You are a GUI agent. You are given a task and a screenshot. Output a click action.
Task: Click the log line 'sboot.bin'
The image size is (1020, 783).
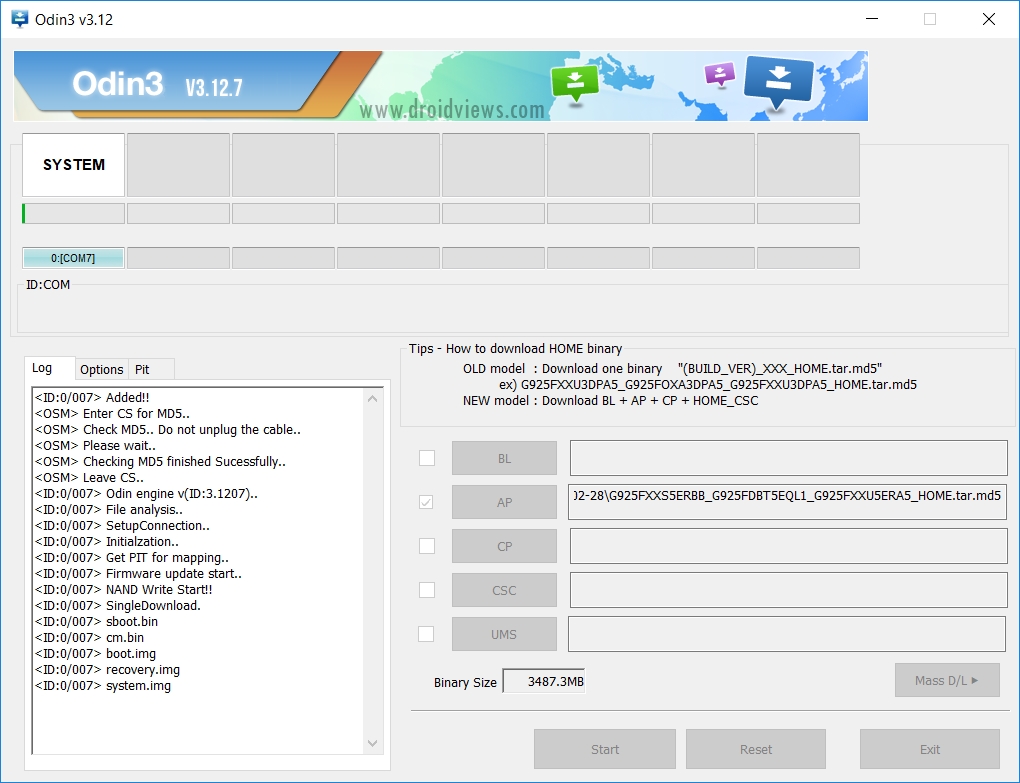click(96, 621)
